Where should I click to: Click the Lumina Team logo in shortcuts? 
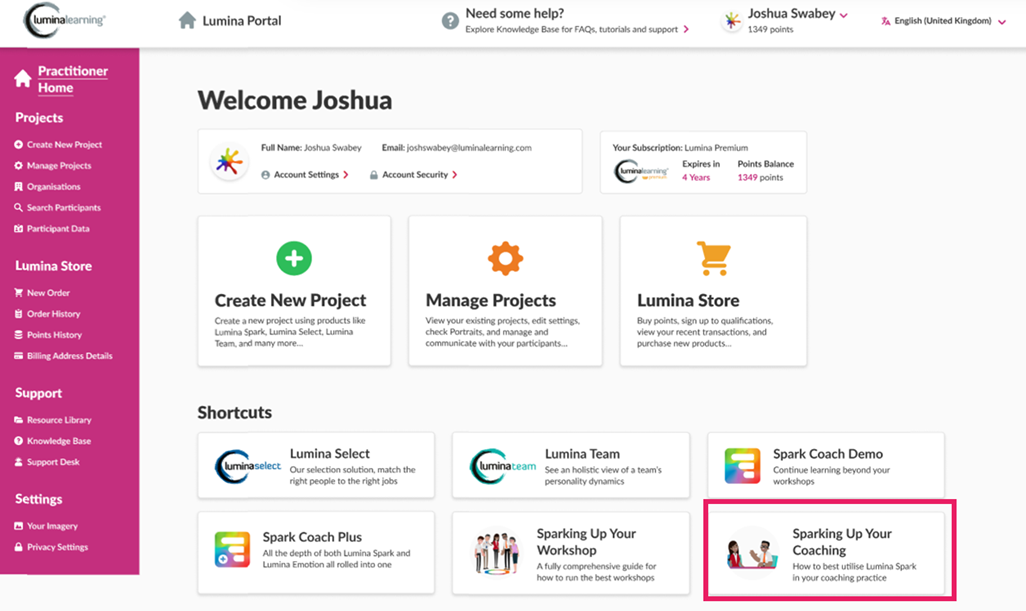click(x=503, y=466)
